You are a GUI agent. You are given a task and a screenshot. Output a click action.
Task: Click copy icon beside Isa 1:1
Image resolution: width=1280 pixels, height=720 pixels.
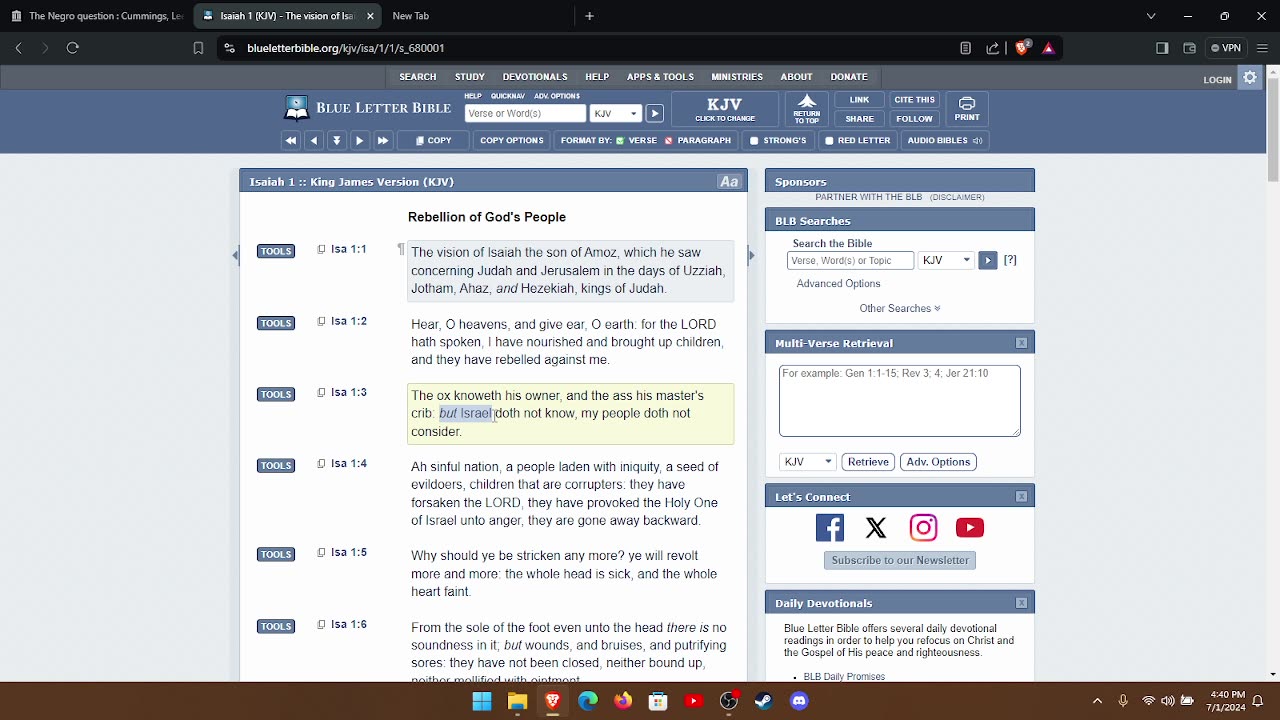pyautogui.click(x=321, y=249)
